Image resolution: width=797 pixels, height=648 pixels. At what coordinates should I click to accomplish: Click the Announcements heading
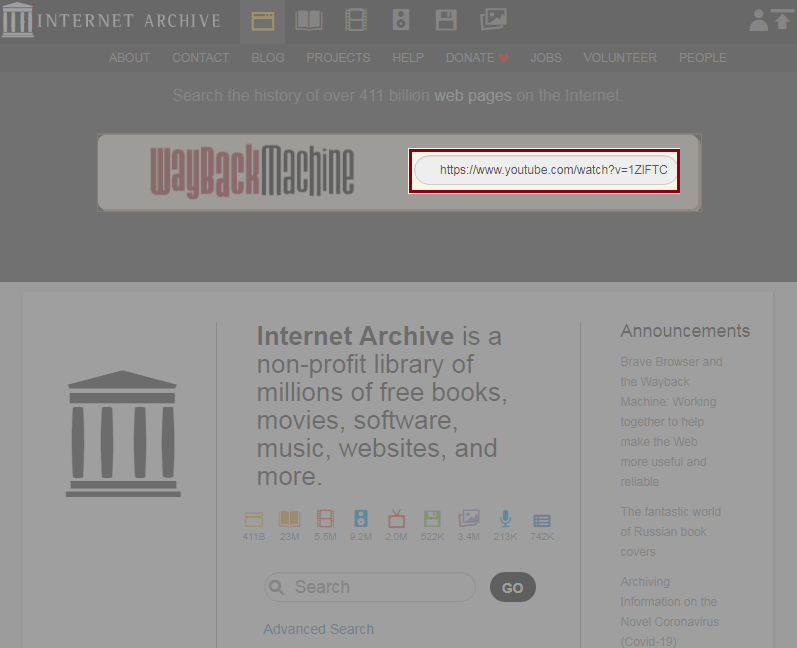pos(685,331)
